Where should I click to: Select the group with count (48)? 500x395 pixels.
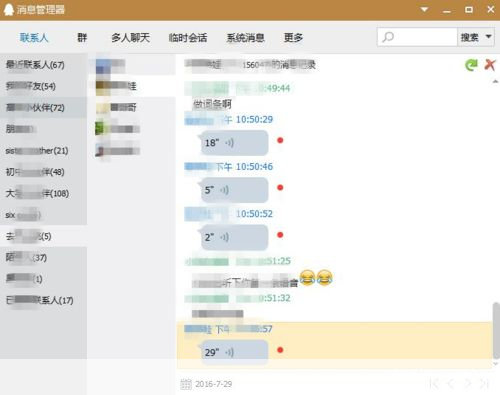[43, 172]
